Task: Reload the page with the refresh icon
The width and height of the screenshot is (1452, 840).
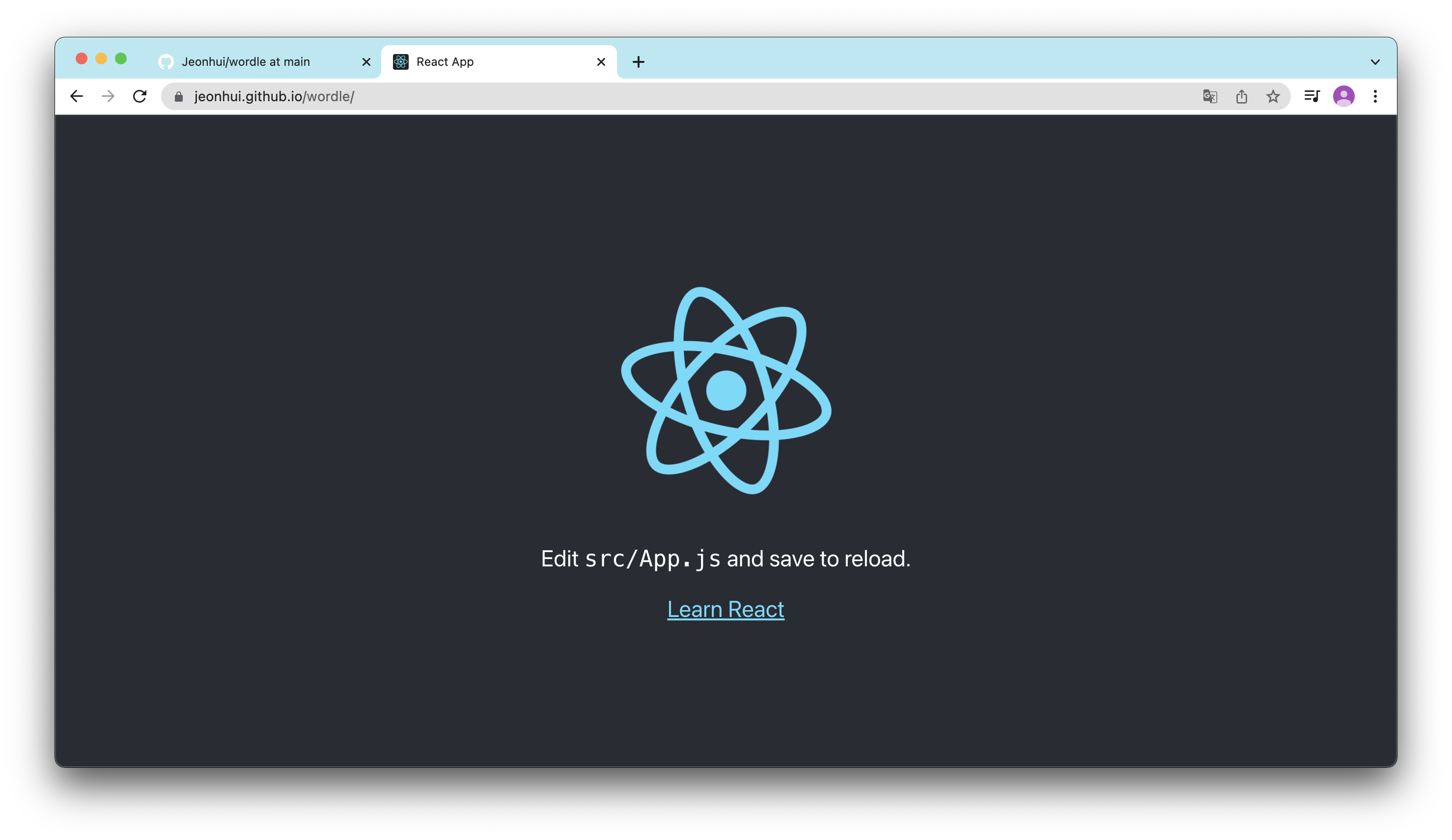Action: tap(140, 96)
